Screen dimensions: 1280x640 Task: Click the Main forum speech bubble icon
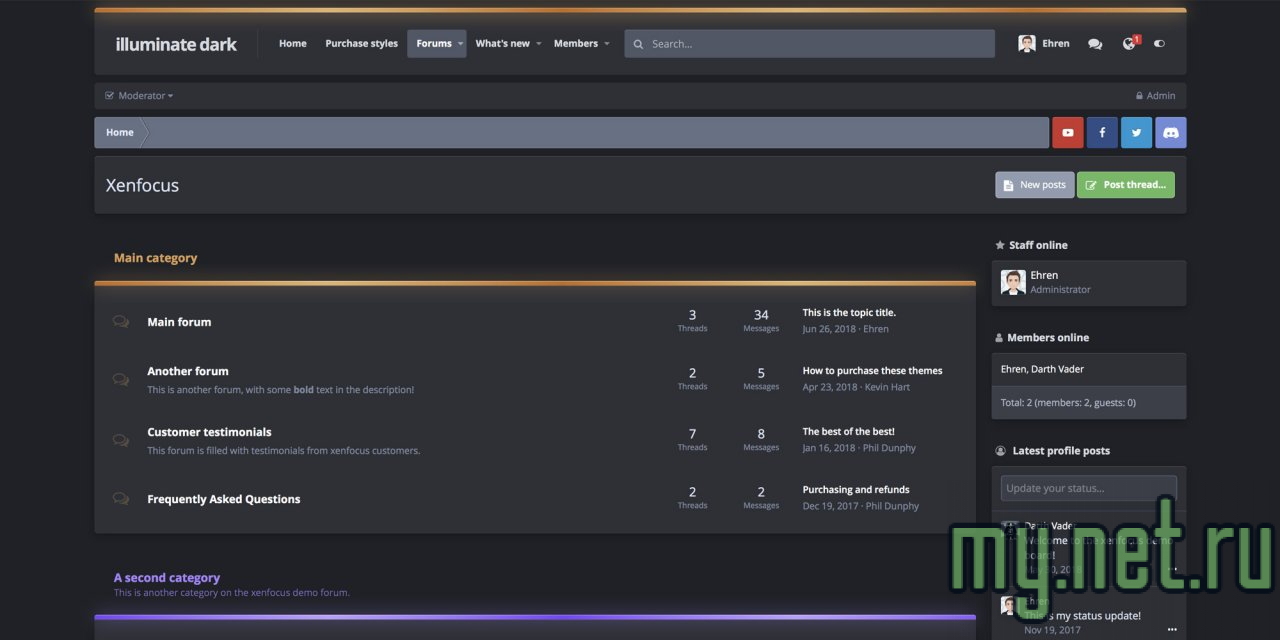click(x=121, y=322)
